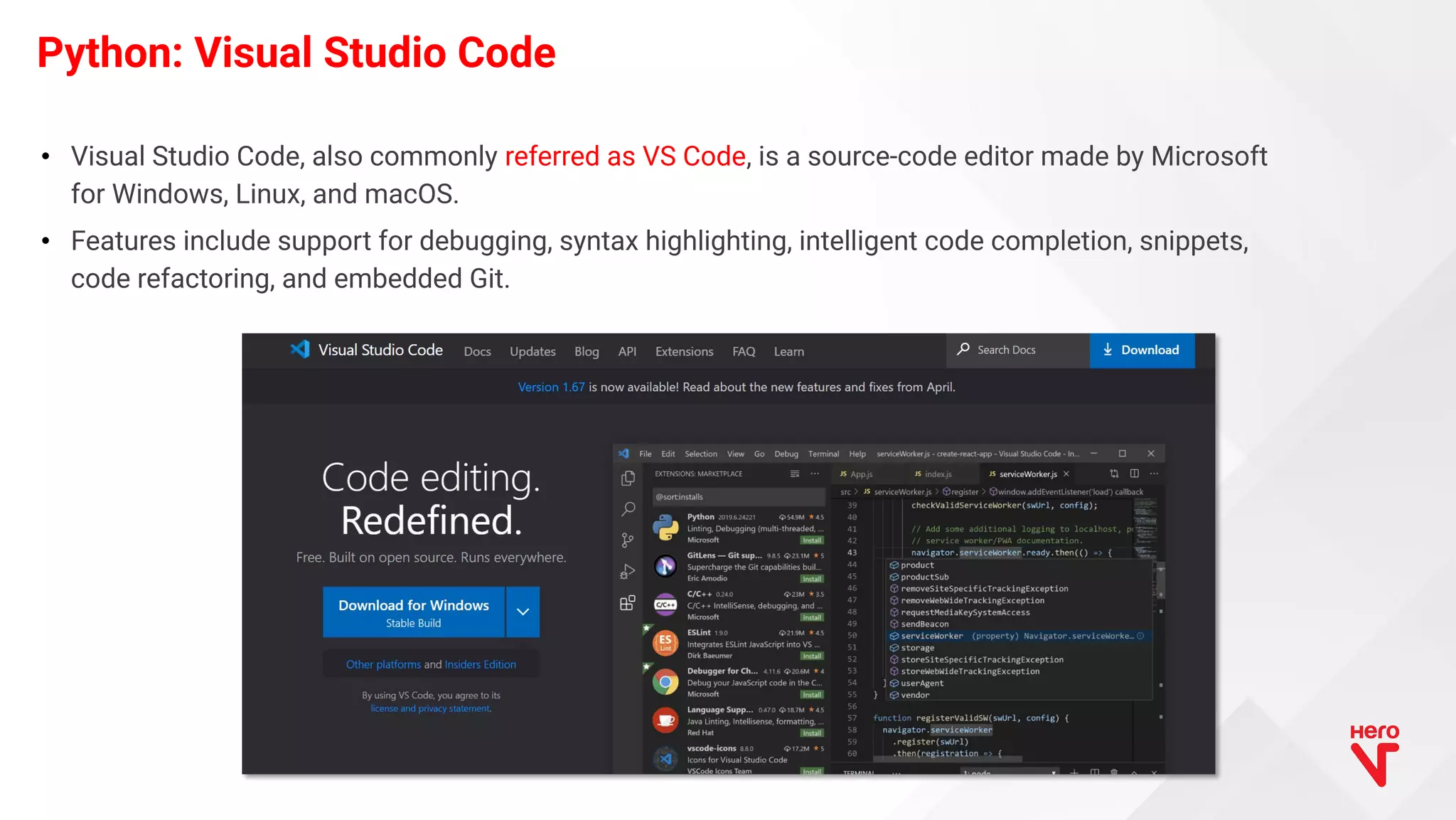
Task: Install the GitLens extension
Action: click(812, 579)
